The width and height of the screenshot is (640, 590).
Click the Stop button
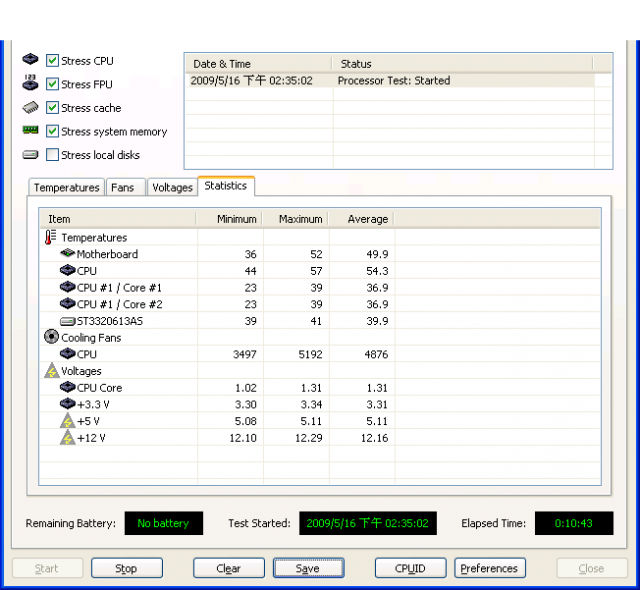pyautogui.click(x=127, y=568)
